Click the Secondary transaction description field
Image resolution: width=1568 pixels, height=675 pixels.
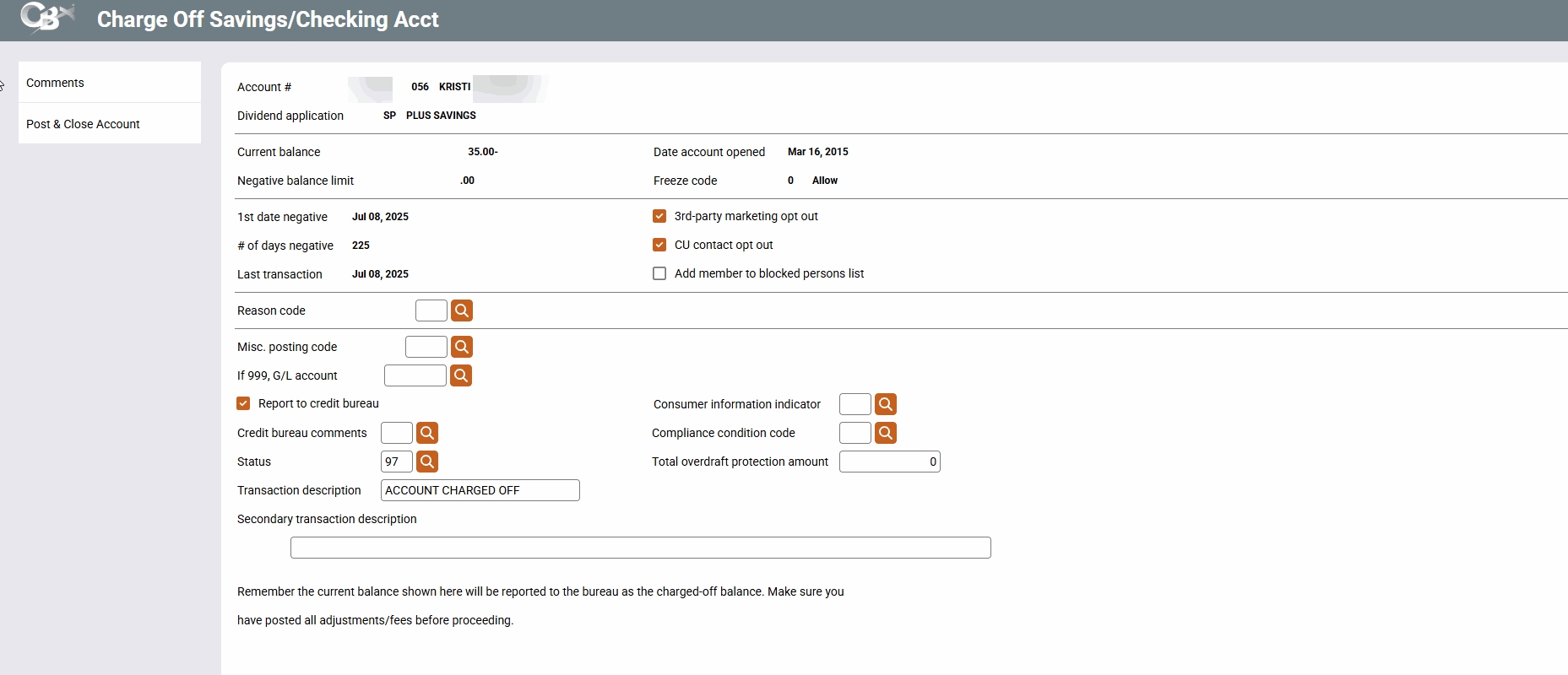[x=640, y=548]
